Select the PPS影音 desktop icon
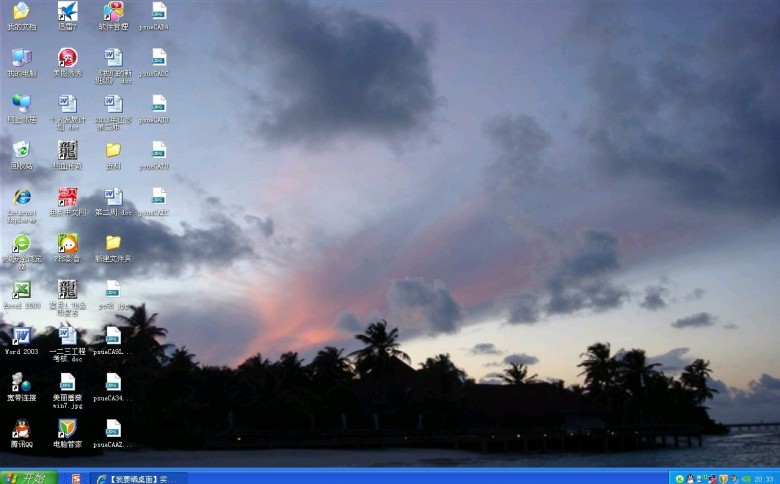 67,243
